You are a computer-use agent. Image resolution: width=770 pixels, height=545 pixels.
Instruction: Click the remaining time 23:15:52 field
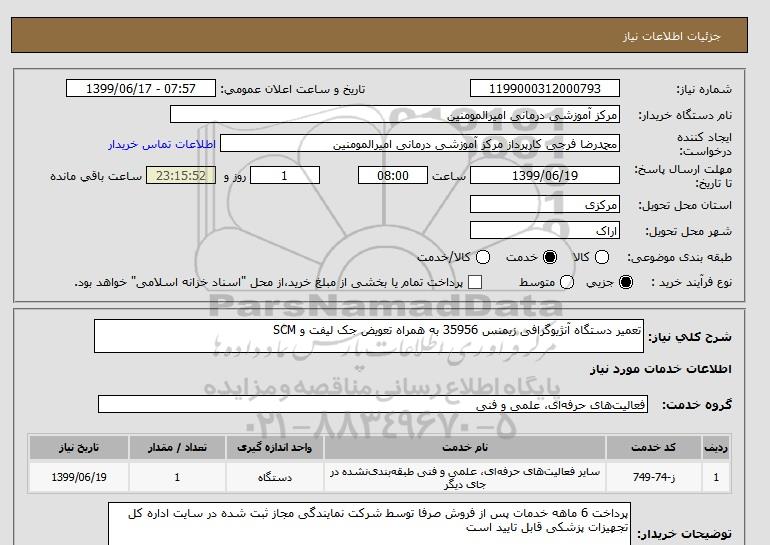pos(181,175)
